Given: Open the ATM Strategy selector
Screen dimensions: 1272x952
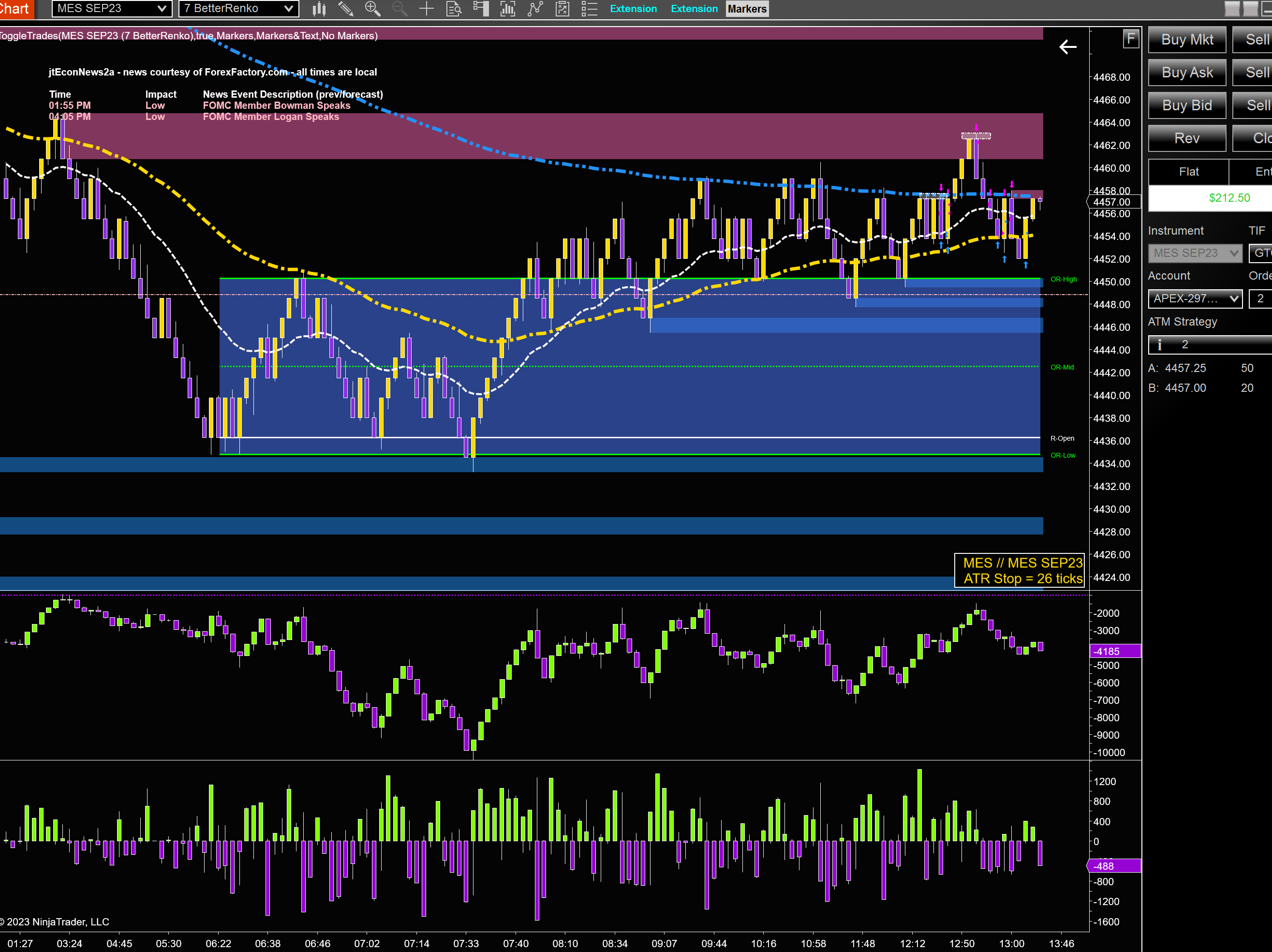Looking at the screenshot, I should [1210, 344].
